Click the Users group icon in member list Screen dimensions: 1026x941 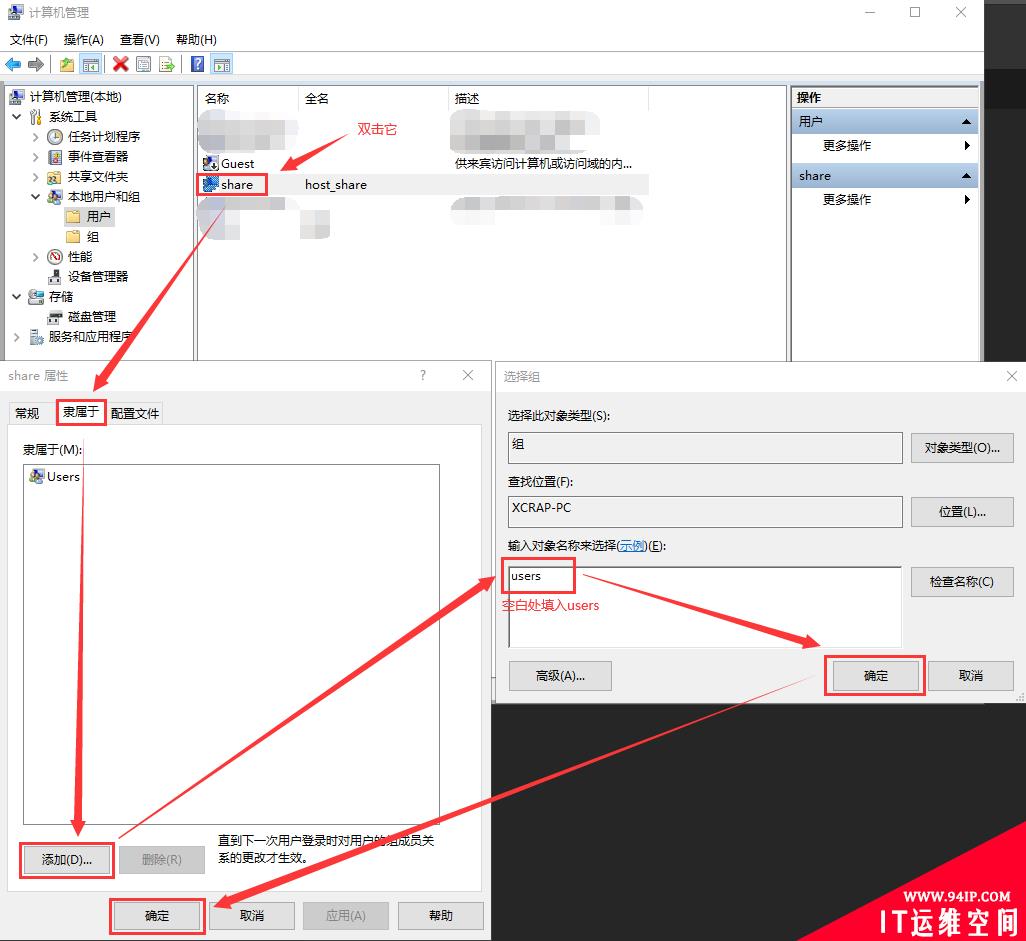(x=37, y=476)
